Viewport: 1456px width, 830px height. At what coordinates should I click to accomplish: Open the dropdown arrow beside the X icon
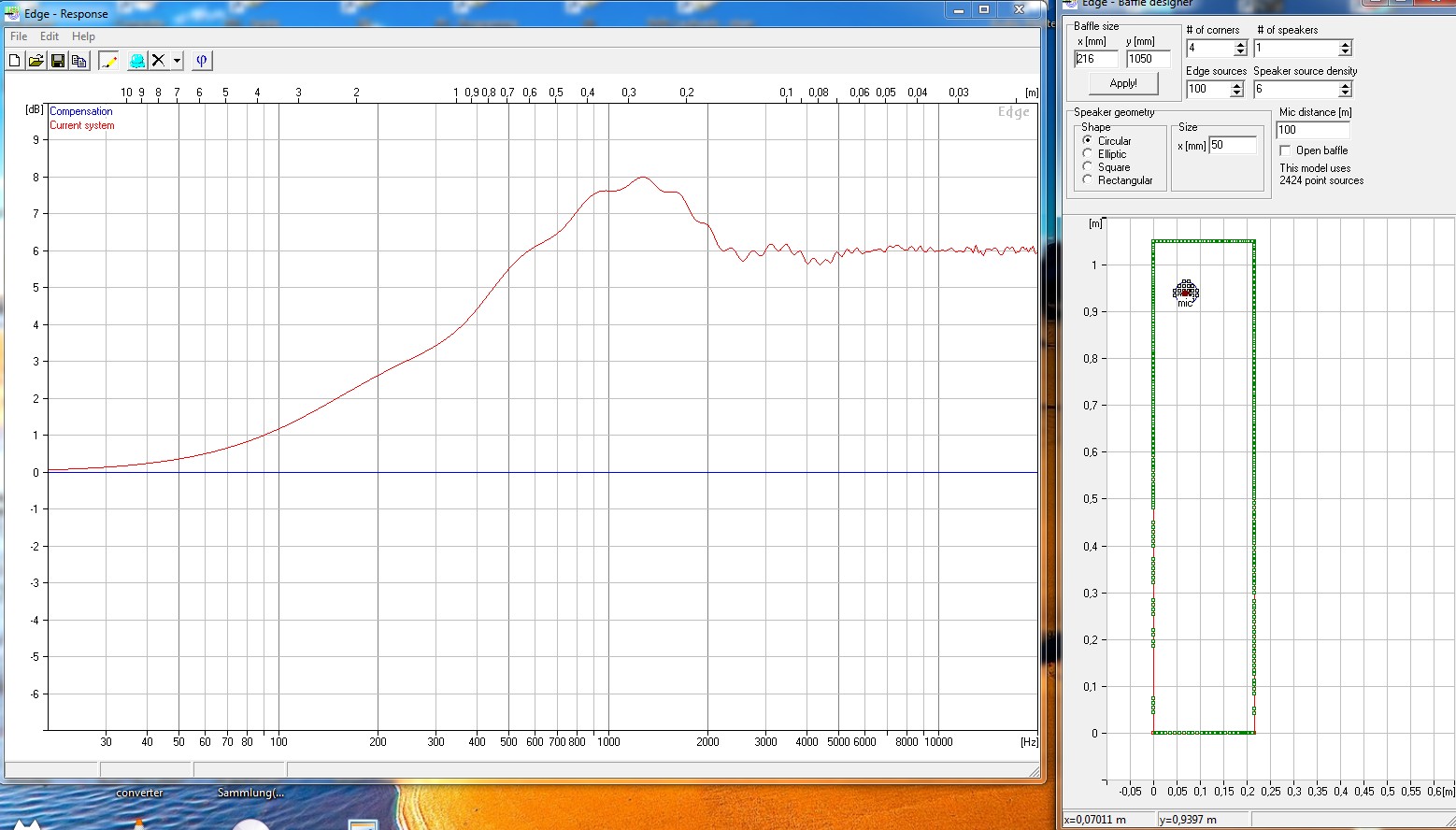pyautogui.click(x=177, y=61)
